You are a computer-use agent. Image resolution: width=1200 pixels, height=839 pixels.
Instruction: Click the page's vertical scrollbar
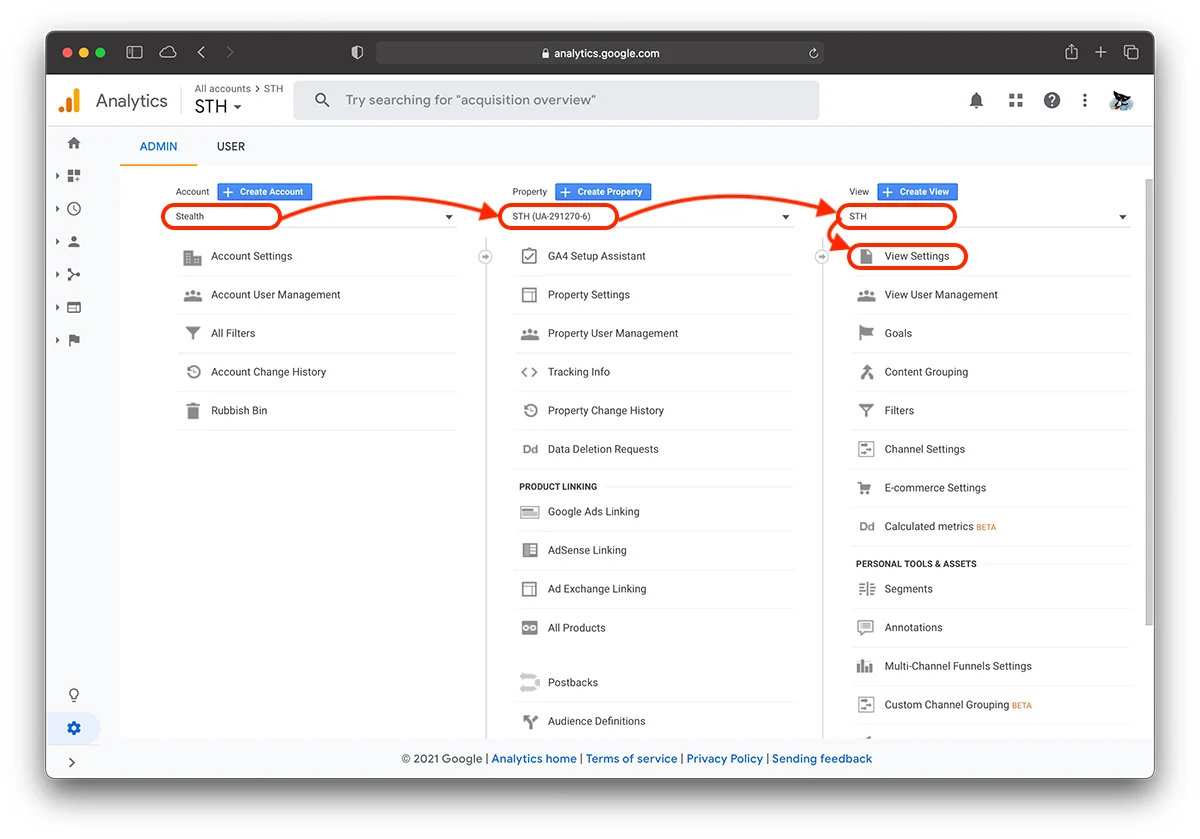[1148, 400]
